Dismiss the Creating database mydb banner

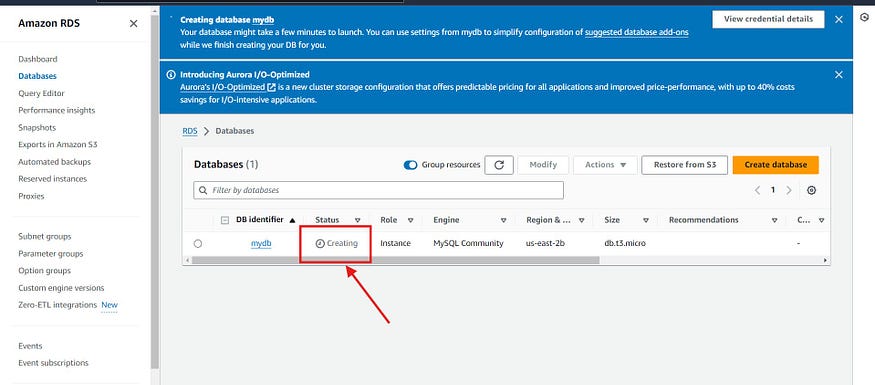(838, 20)
